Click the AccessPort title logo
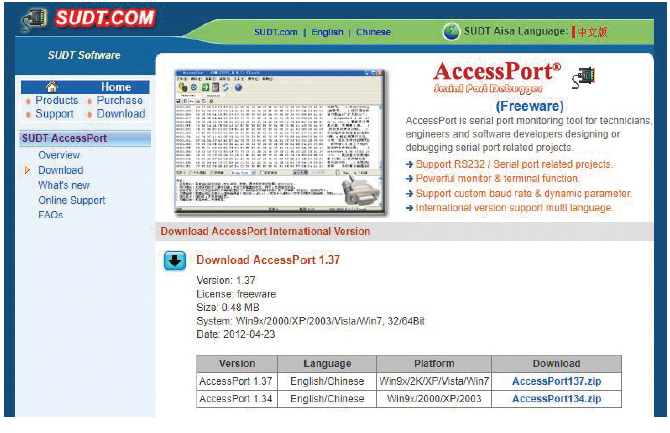The width and height of the screenshot is (670, 433). [x=497, y=78]
